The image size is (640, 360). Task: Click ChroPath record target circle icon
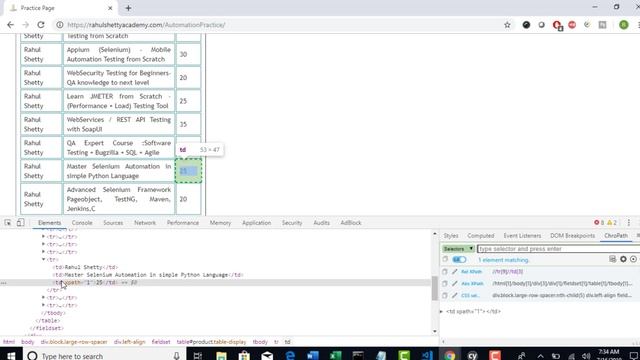point(633,259)
